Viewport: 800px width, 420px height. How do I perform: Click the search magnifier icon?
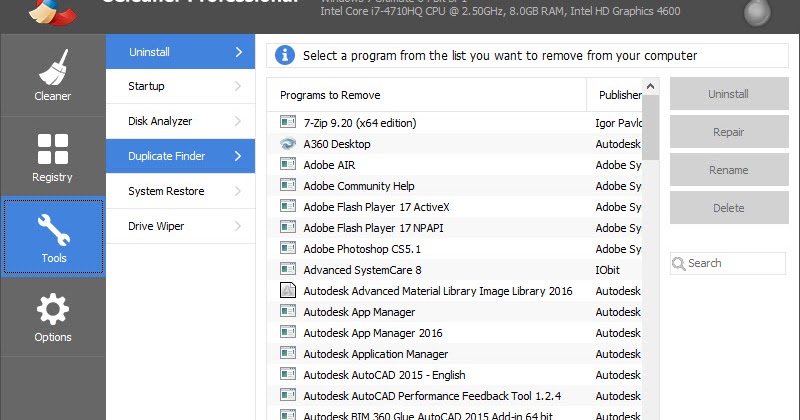point(679,263)
